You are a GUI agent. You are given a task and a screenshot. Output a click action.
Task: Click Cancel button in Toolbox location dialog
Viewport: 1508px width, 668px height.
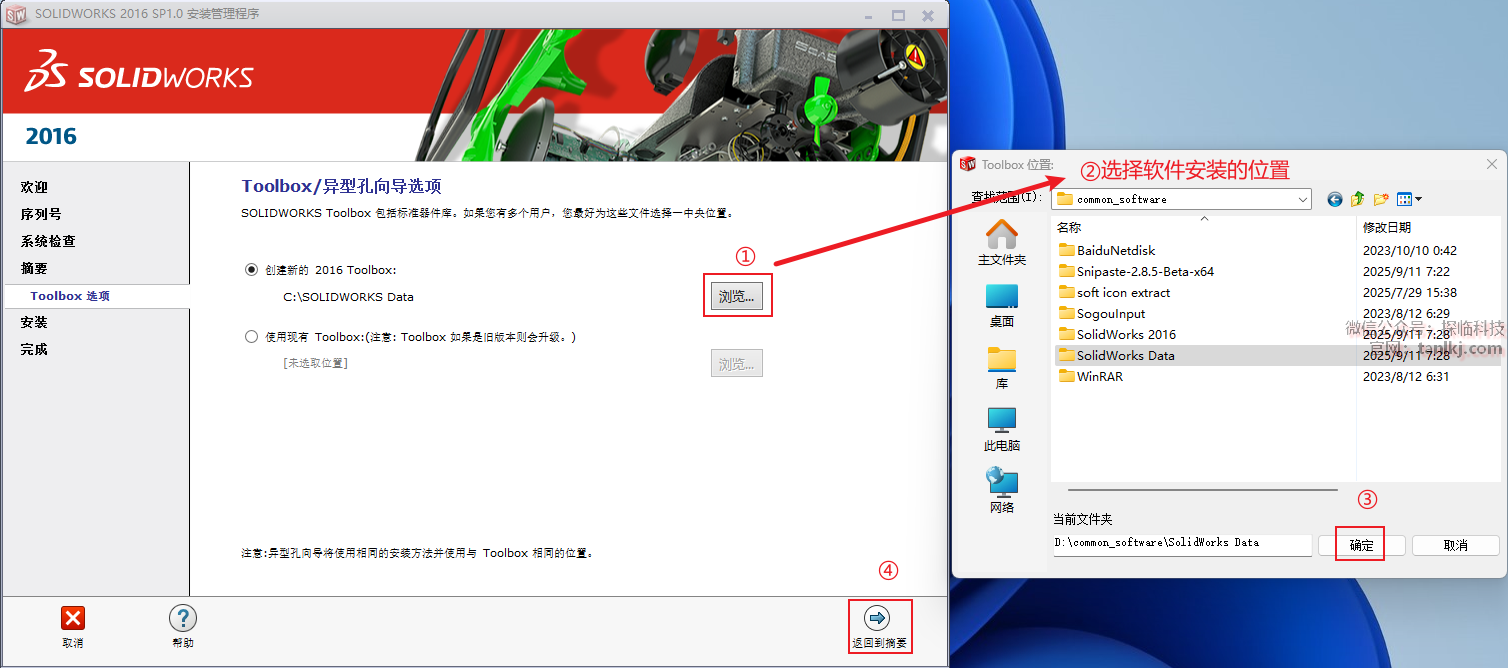1455,545
